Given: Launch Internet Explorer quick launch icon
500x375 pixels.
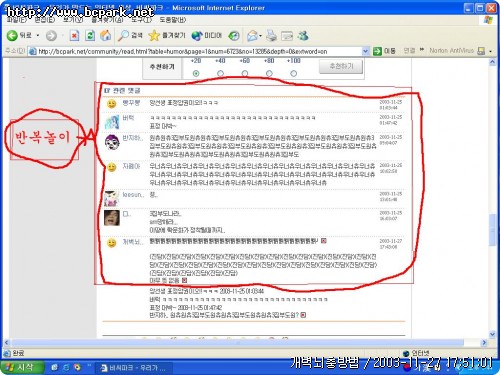Looking at the screenshot, I should pyautogui.click(x=66, y=368).
